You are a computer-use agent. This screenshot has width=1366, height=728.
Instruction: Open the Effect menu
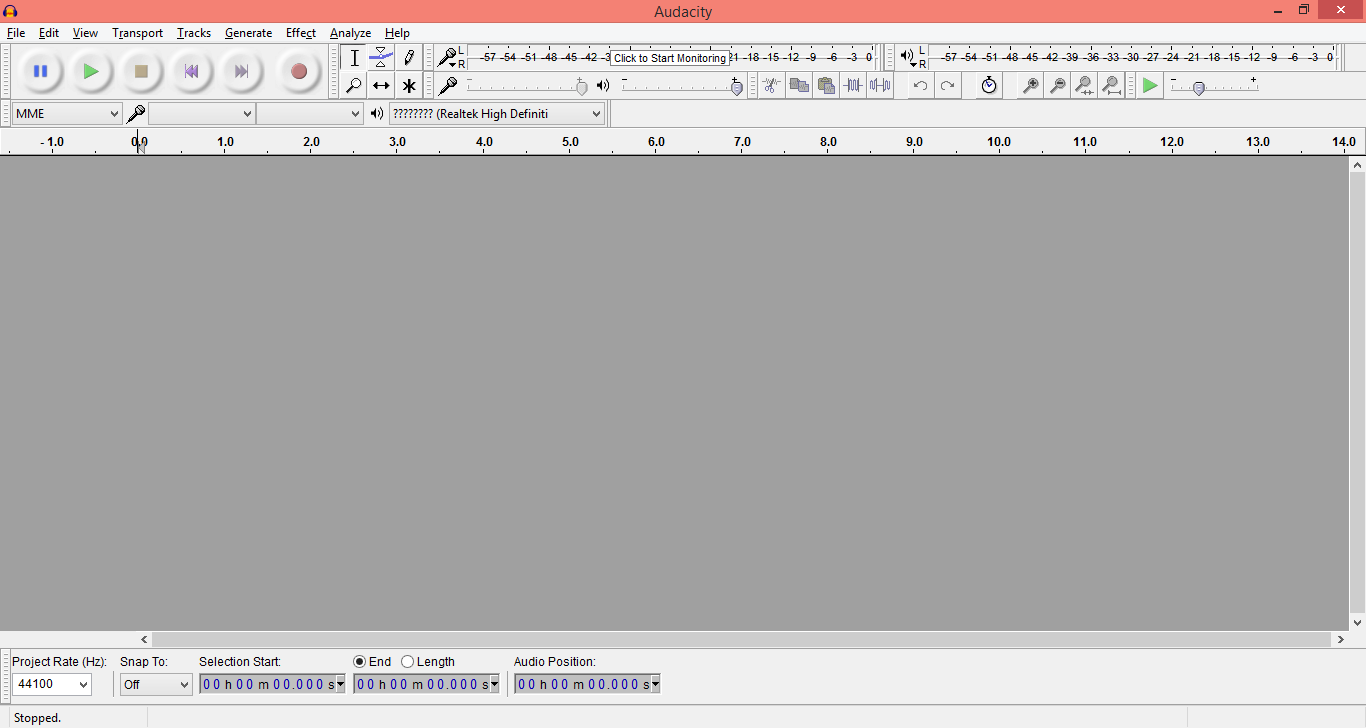point(300,33)
